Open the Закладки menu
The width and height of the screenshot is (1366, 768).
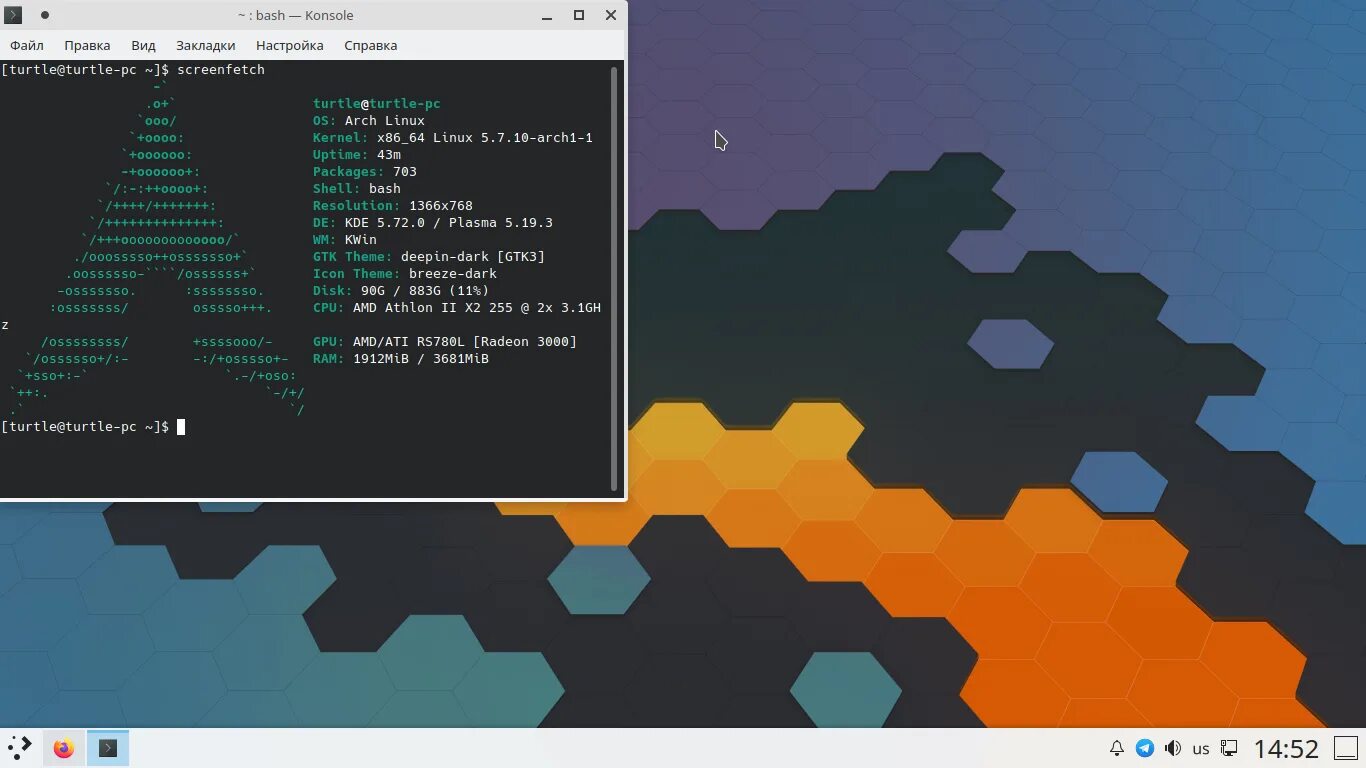click(x=205, y=45)
